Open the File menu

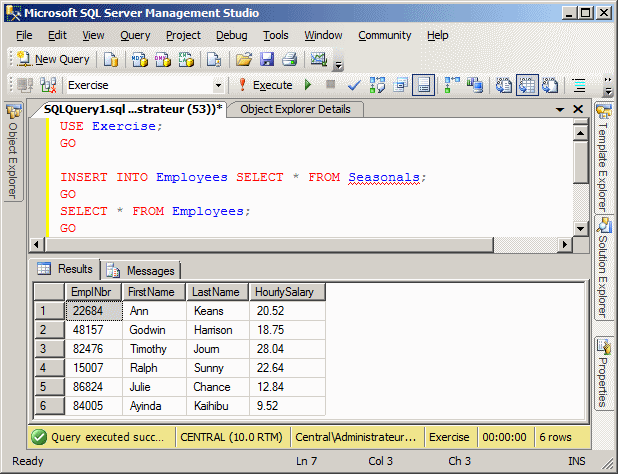click(24, 35)
